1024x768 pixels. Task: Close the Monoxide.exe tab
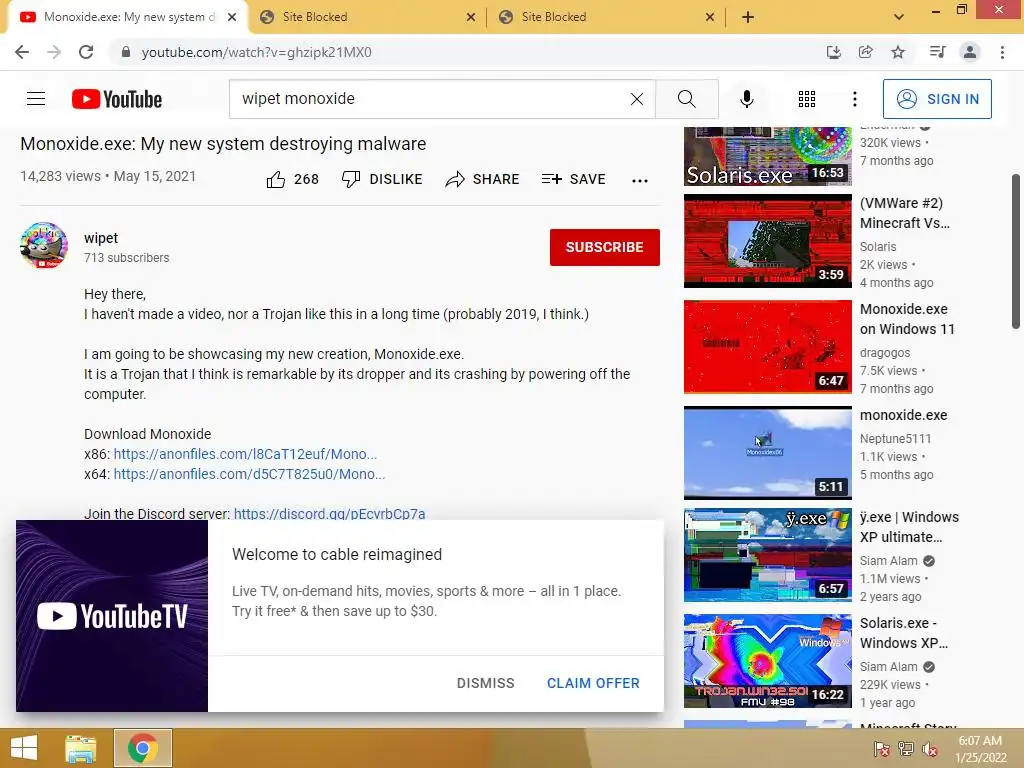tap(232, 17)
